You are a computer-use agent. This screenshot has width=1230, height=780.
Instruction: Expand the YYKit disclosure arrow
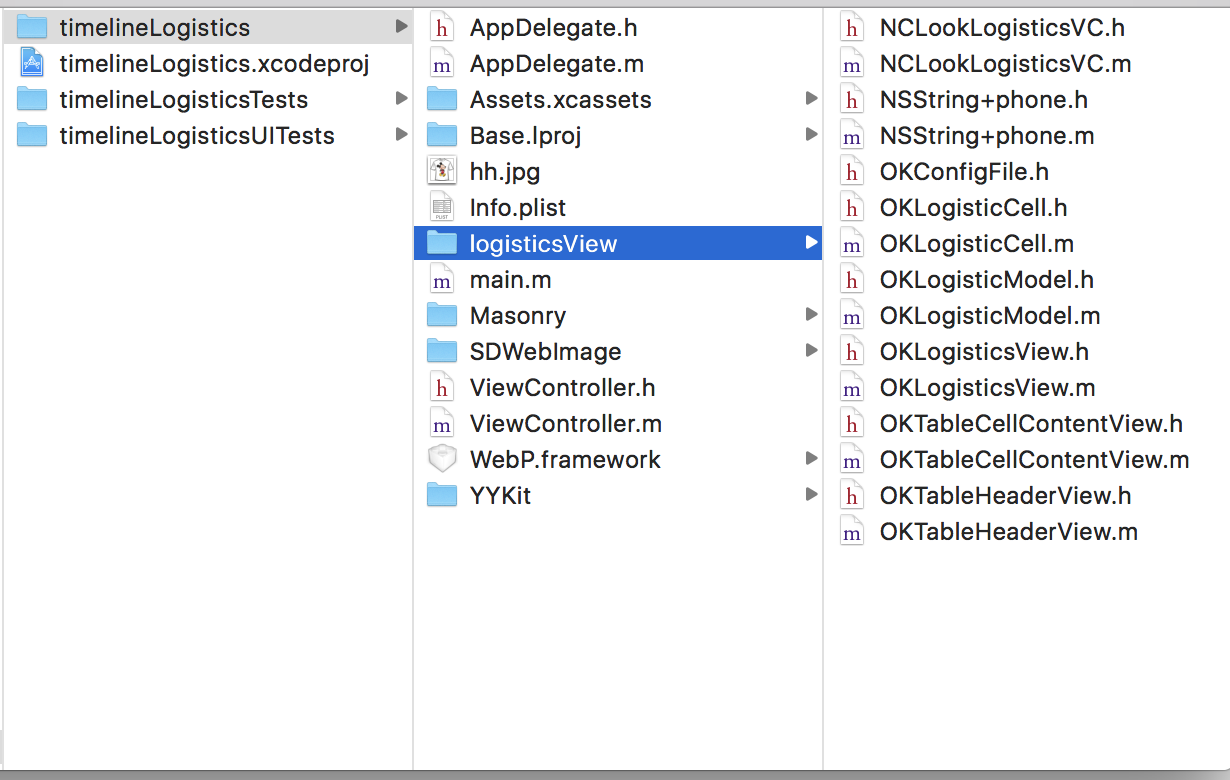(x=811, y=495)
